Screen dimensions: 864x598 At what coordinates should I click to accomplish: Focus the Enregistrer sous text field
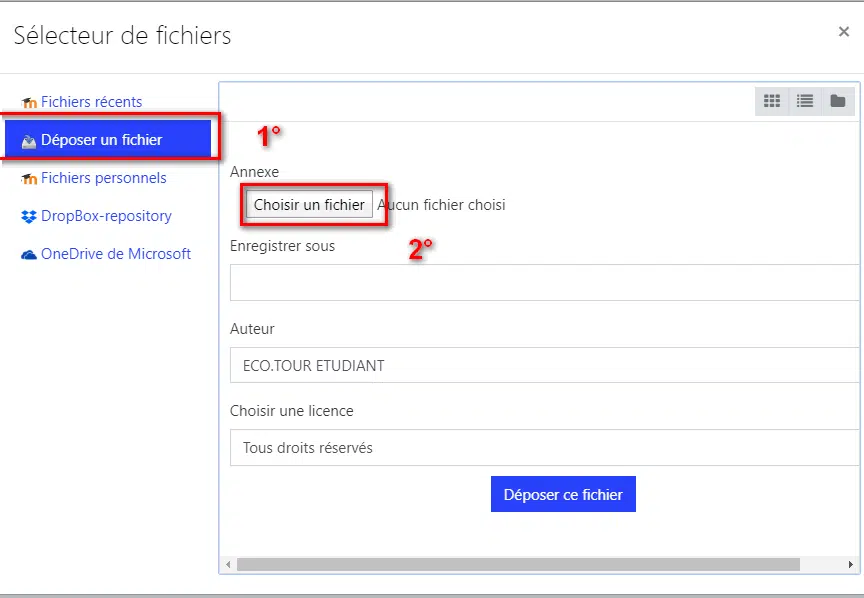544,282
